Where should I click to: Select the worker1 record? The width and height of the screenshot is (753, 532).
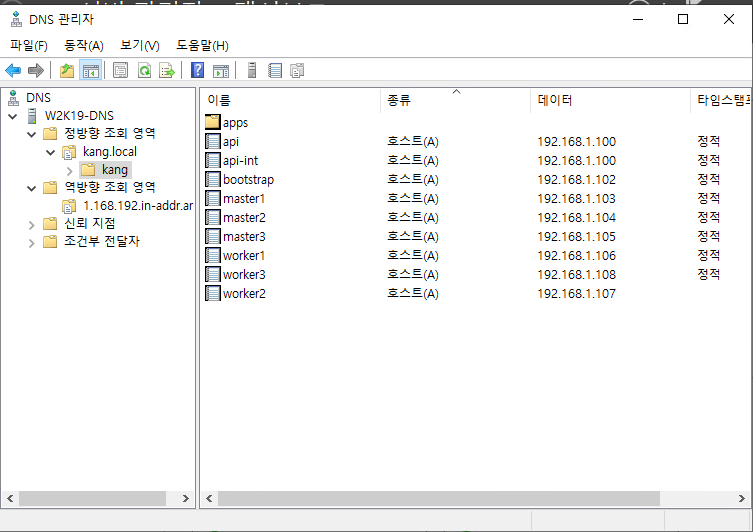pos(244,255)
